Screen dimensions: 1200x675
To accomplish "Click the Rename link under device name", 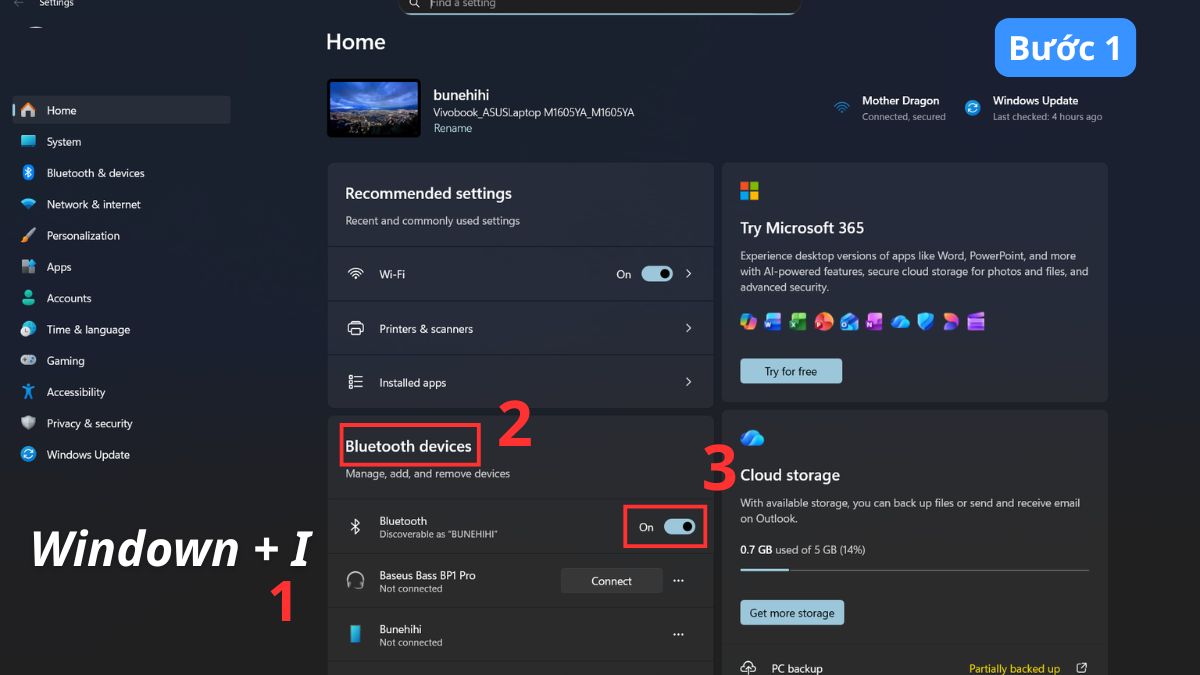I will pos(452,128).
